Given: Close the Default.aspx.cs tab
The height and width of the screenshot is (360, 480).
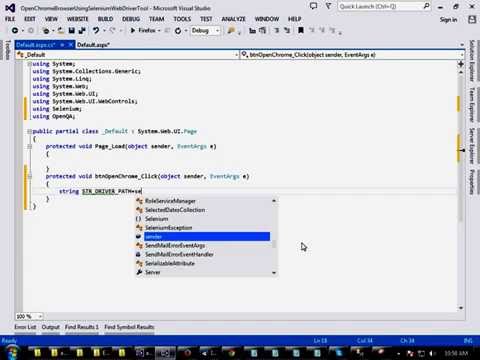Looking at the screenshot, I should tap(71, 45).
